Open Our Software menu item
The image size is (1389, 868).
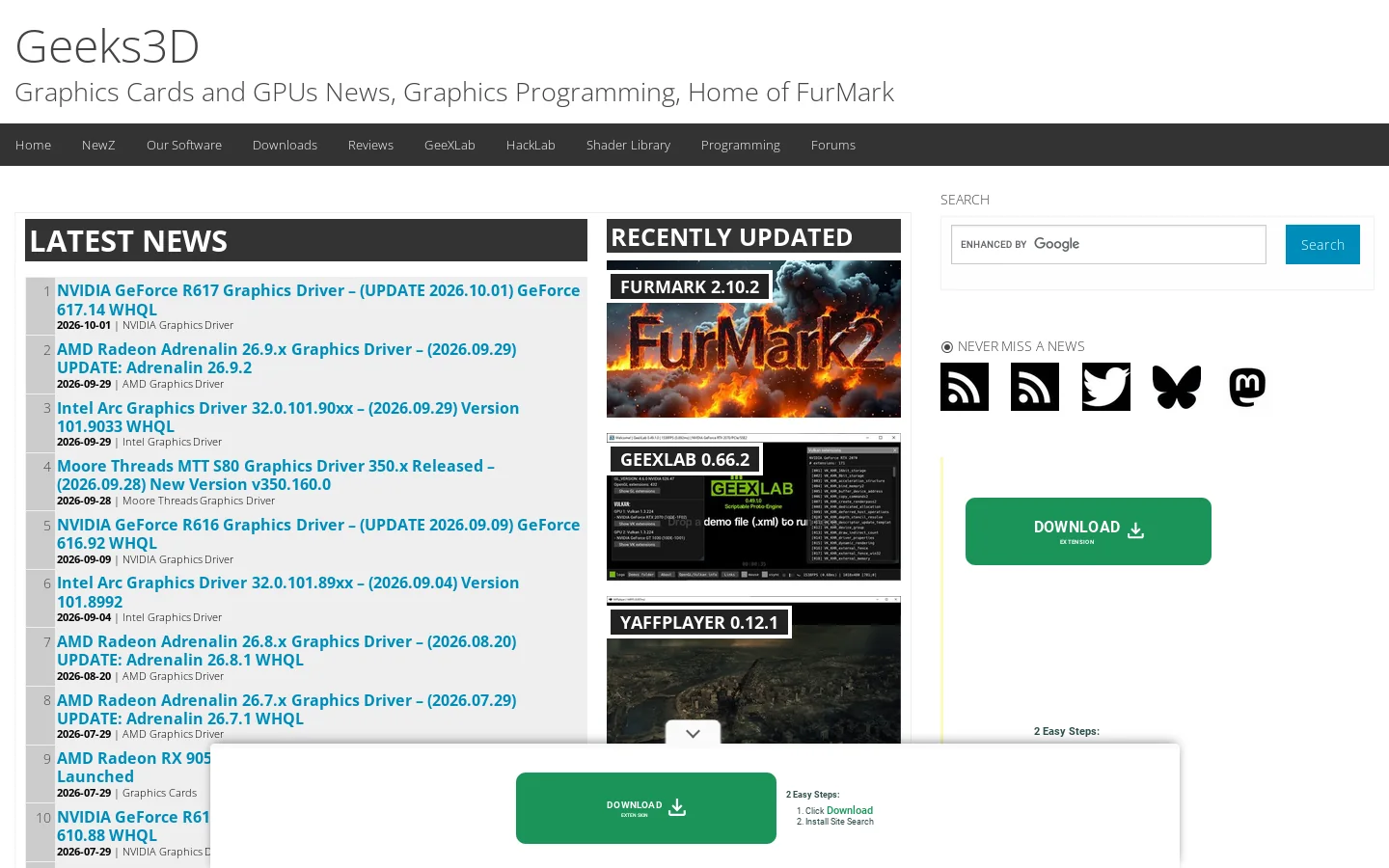click(x=184, y=145)
